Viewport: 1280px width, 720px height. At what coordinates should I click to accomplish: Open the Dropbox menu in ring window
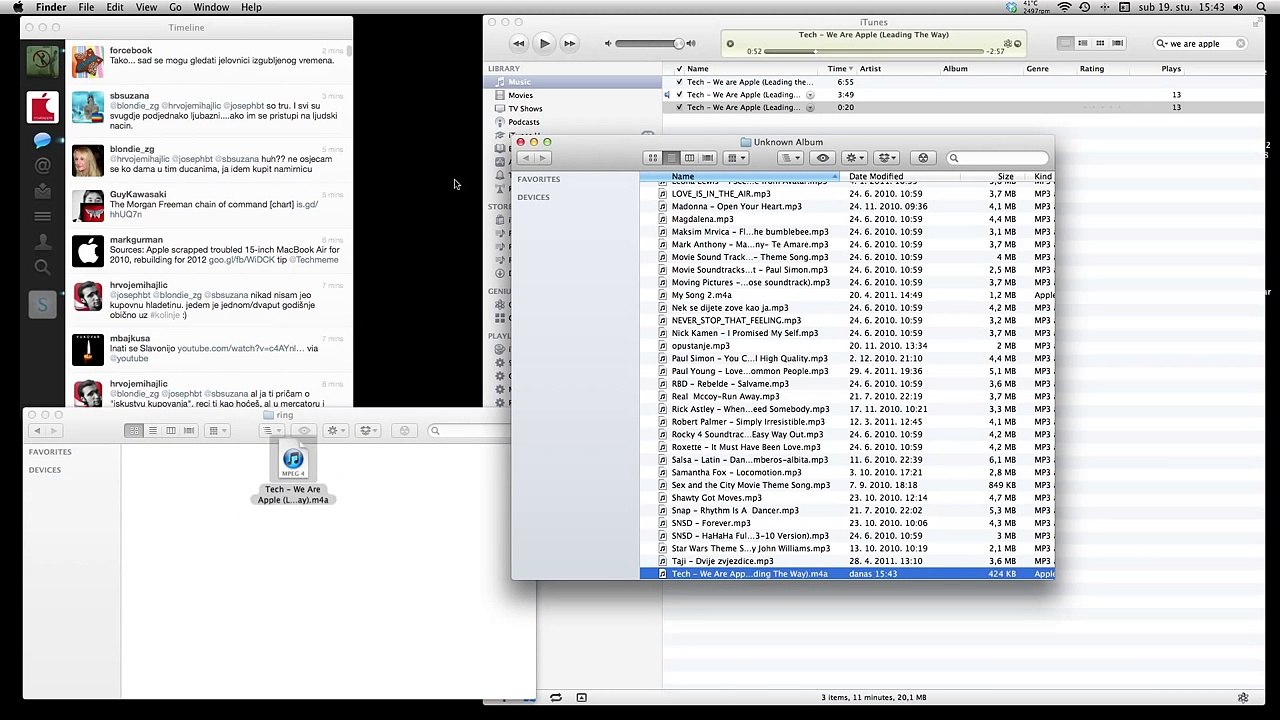[368, 430]
